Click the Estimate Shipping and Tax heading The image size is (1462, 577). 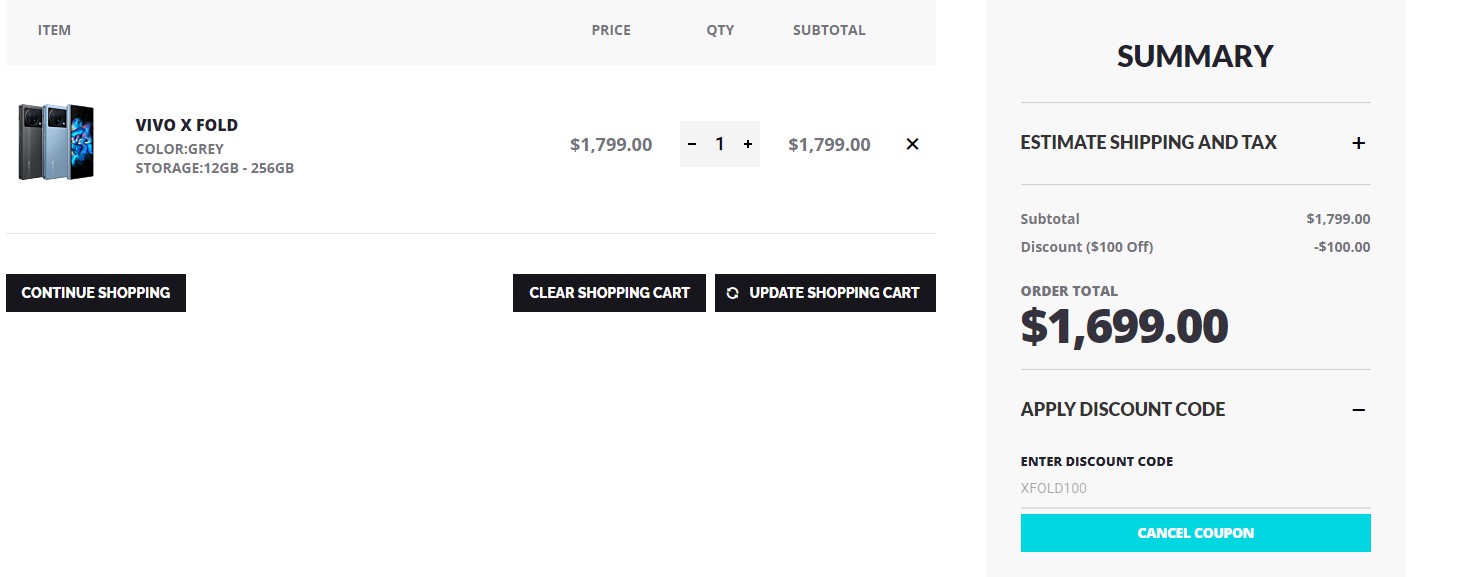(1148, 143)
